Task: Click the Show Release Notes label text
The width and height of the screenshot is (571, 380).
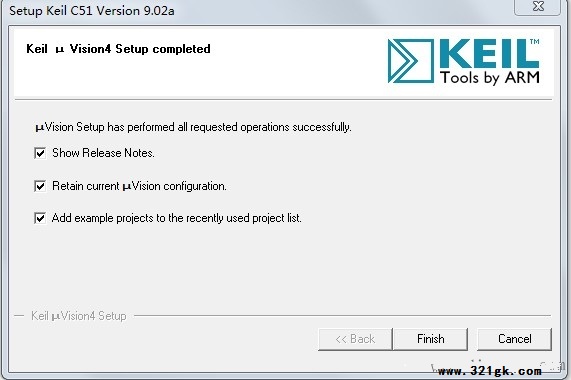Action: (103, 153)
